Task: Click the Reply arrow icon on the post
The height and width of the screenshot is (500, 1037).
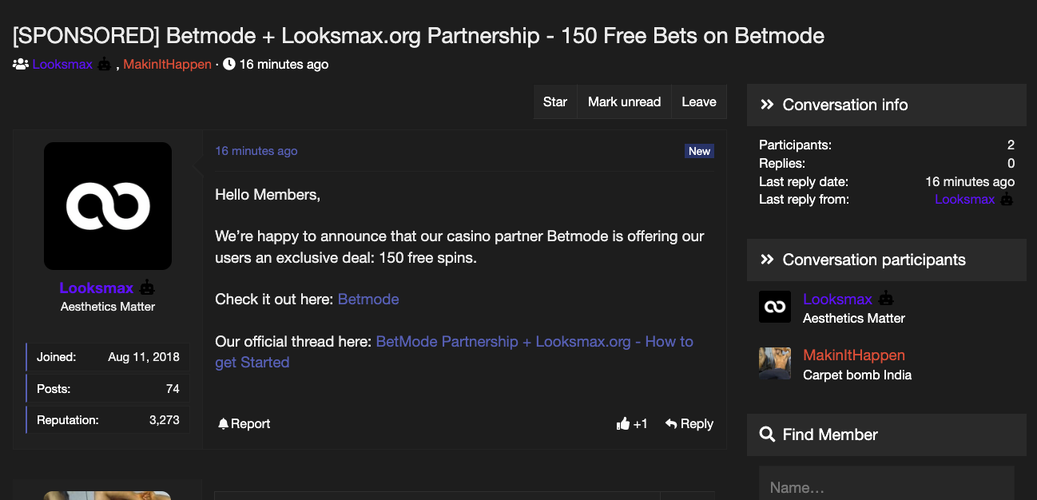Action: pos(671,424)
